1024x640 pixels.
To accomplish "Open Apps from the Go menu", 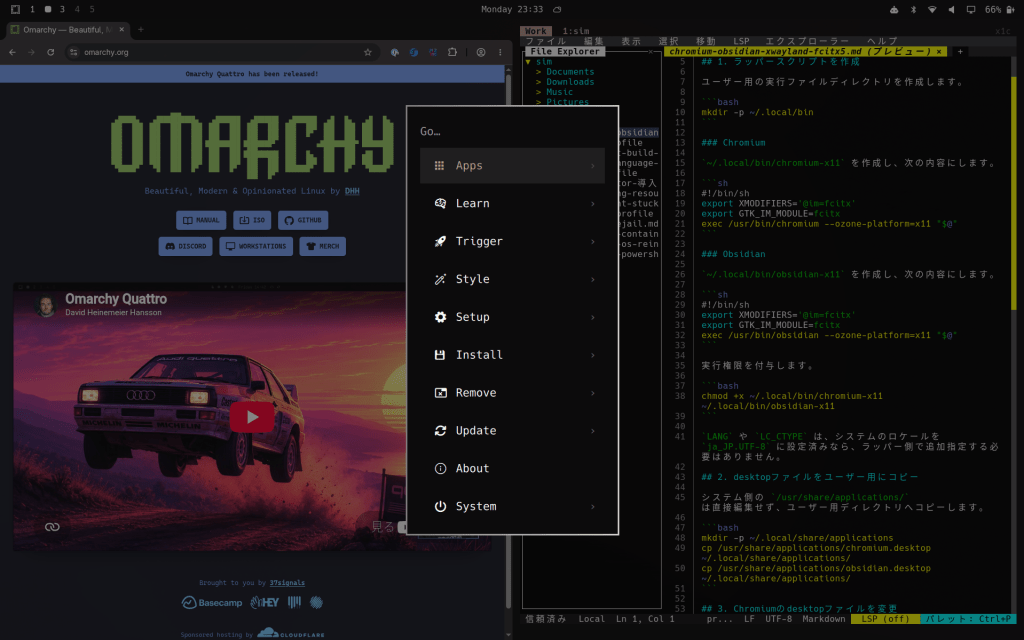I will pos(512,166).
